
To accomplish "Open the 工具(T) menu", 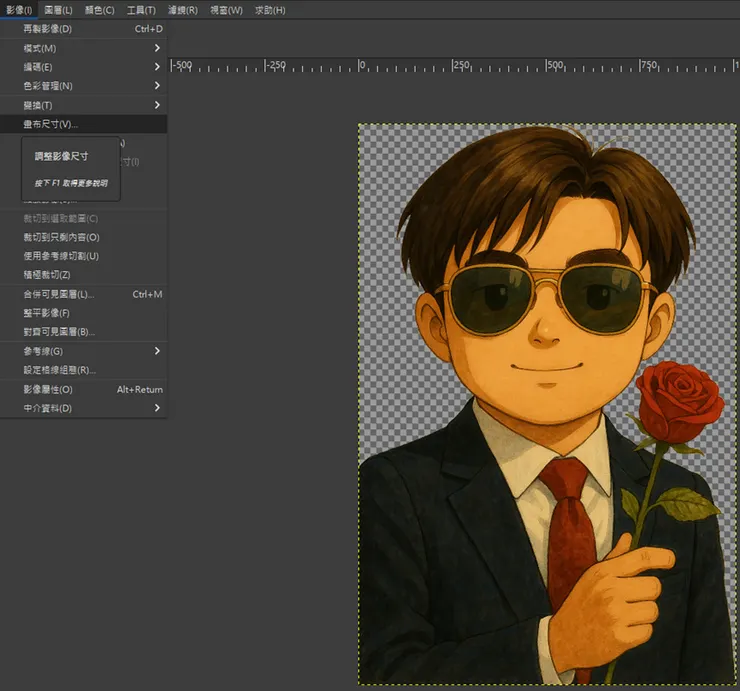I will [x=140, y=10].
